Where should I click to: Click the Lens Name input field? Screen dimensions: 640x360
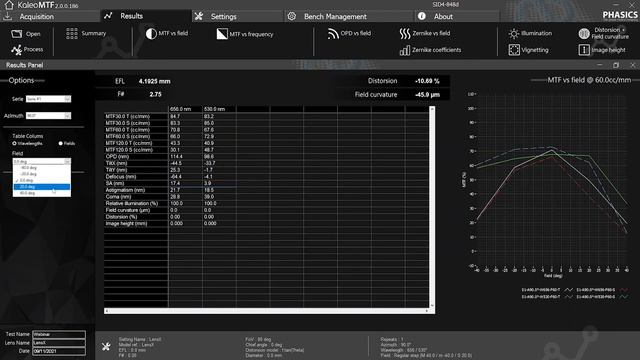[x=59, y=343]
